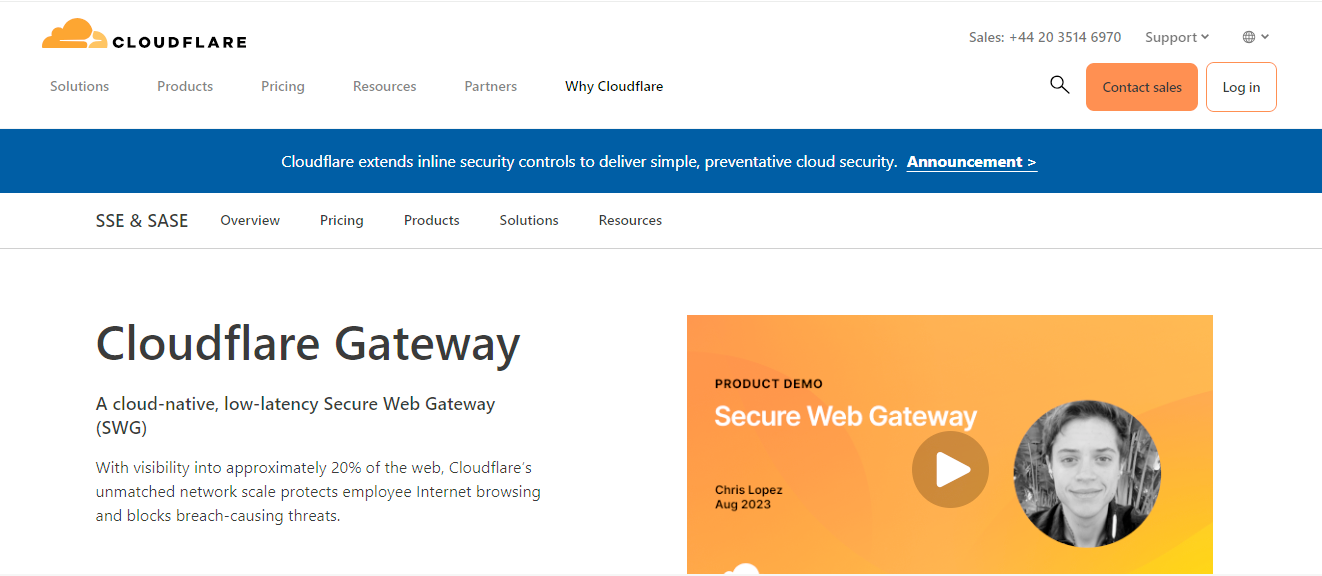Click the Log in button
Viewport: 1322px width, 576px height.
coord(1240,87)
